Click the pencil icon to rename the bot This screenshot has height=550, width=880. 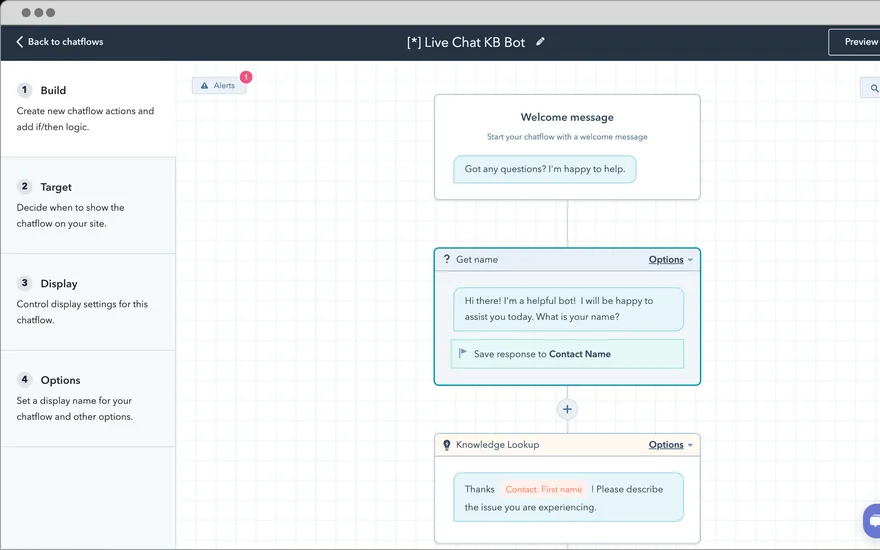coord(540,42)
